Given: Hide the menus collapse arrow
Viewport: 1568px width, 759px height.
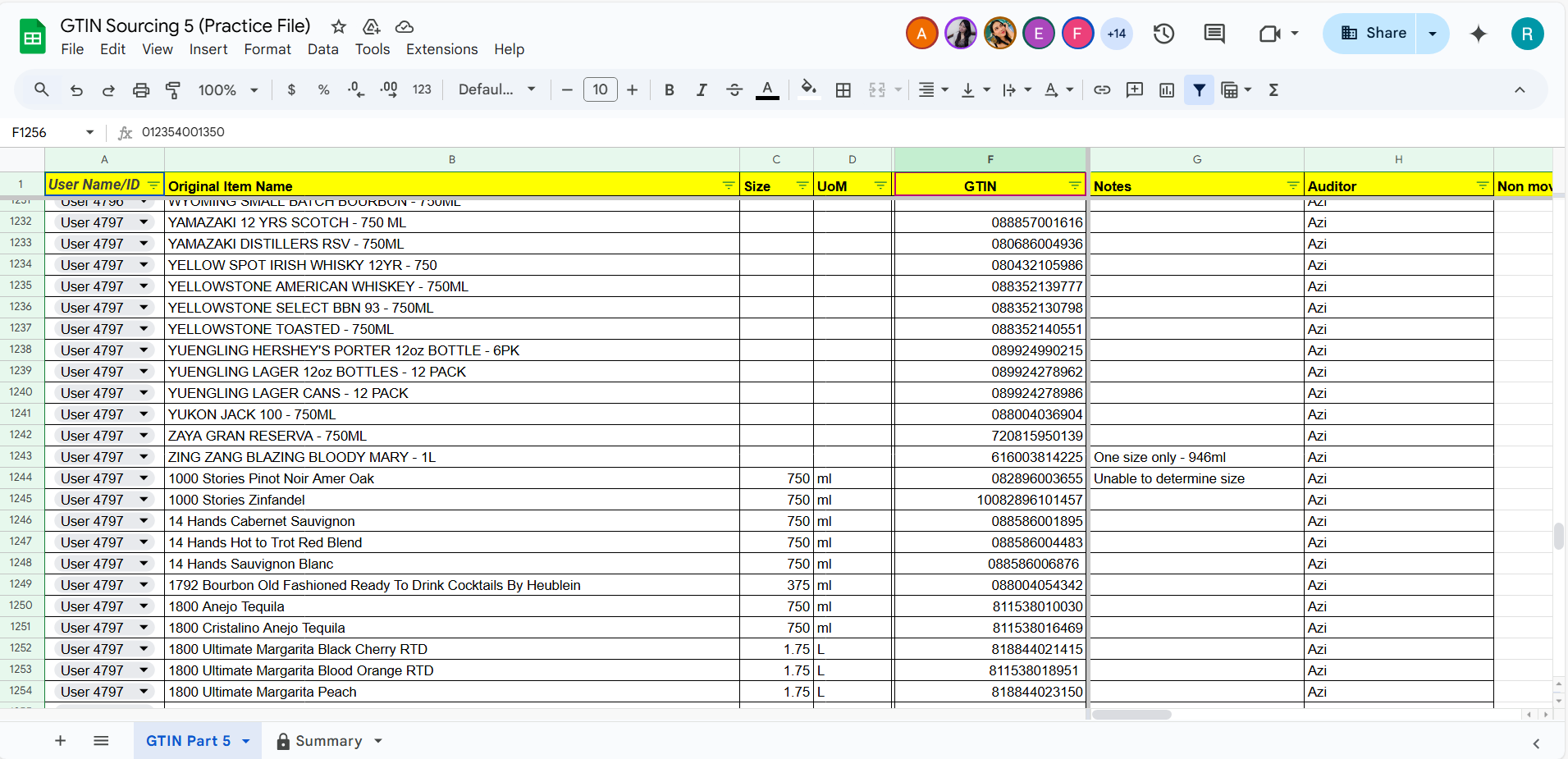Looking at the screenshot, I should pos(1520,90).
